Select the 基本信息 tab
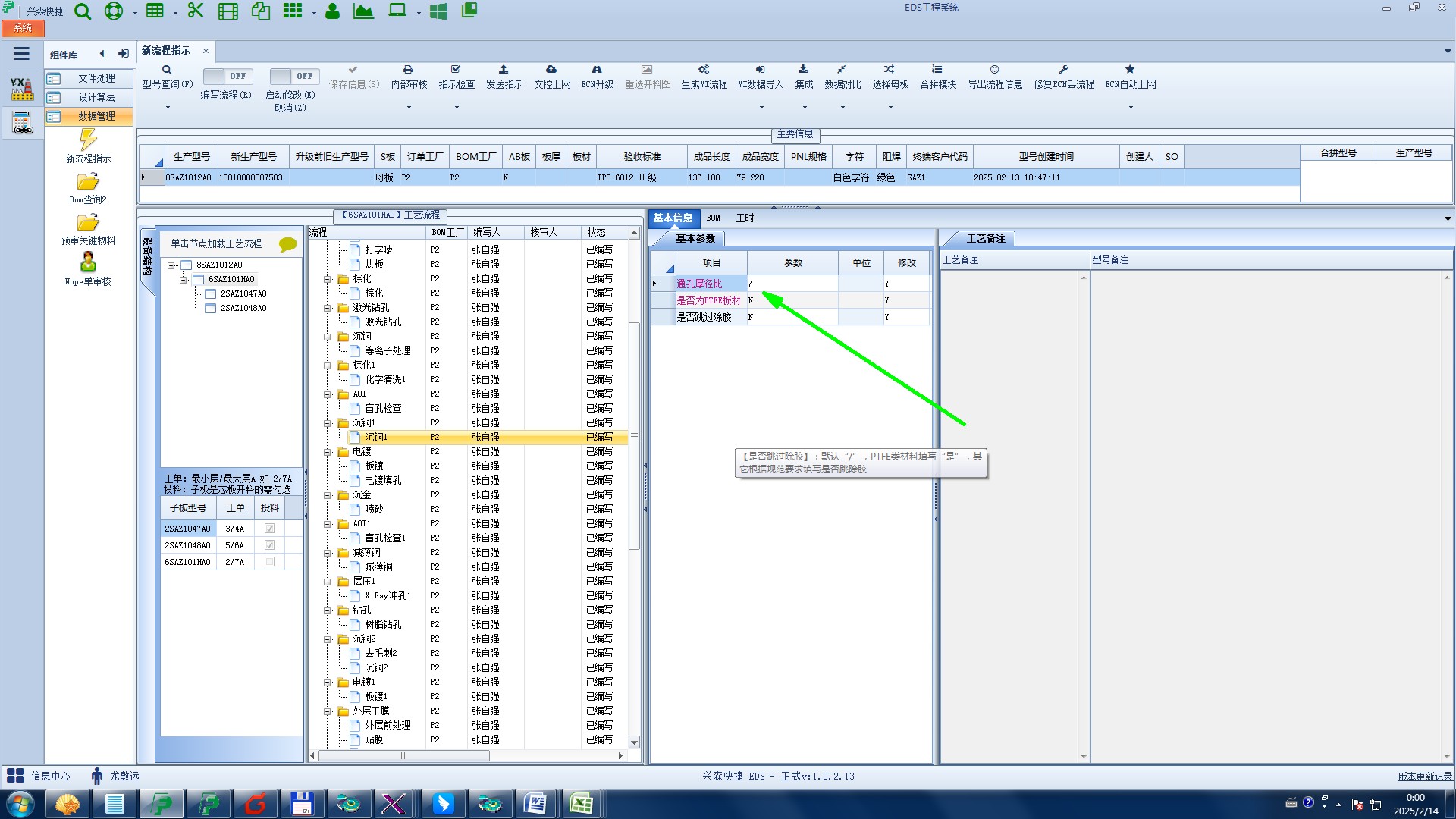 (673, 218)
